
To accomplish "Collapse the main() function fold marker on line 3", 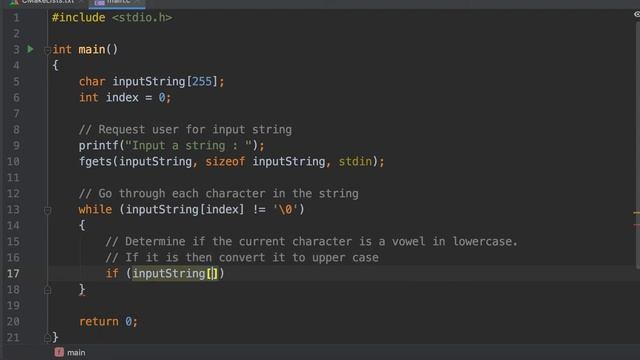I will pos(47,50).
